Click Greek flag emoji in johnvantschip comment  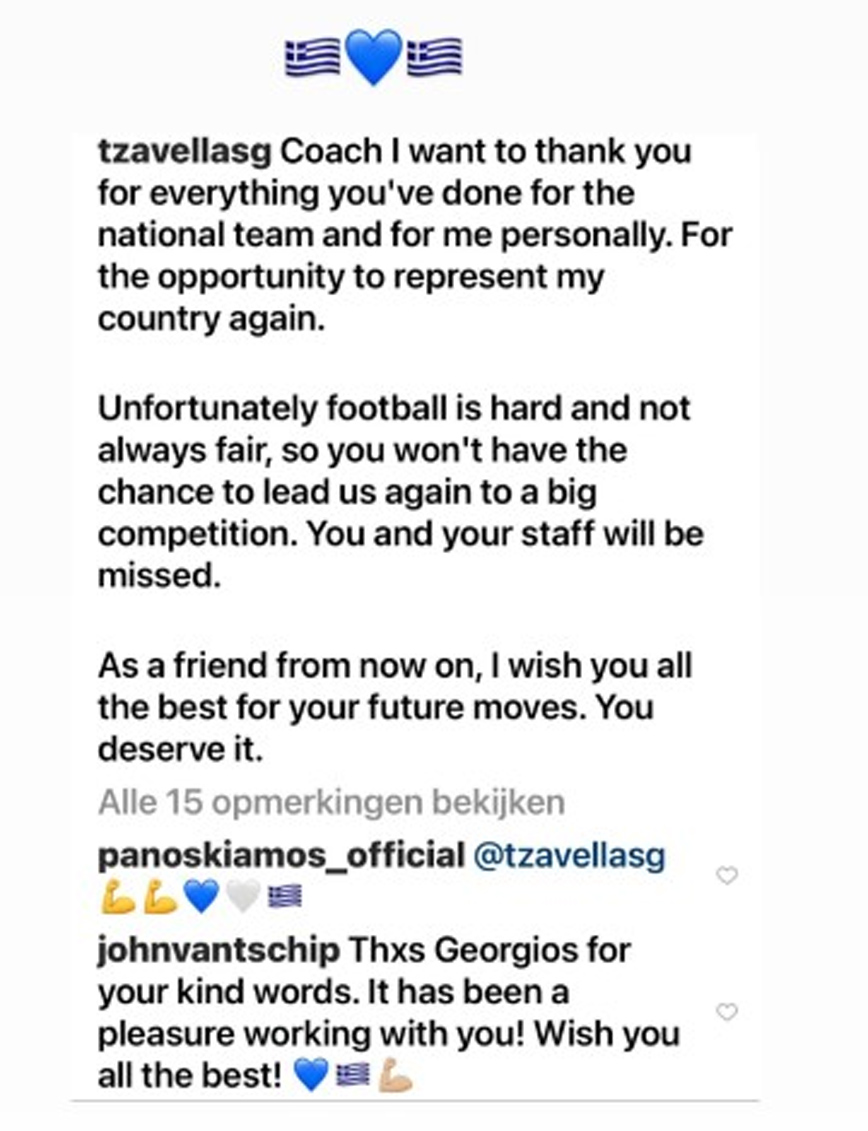tap(352, 1077)
